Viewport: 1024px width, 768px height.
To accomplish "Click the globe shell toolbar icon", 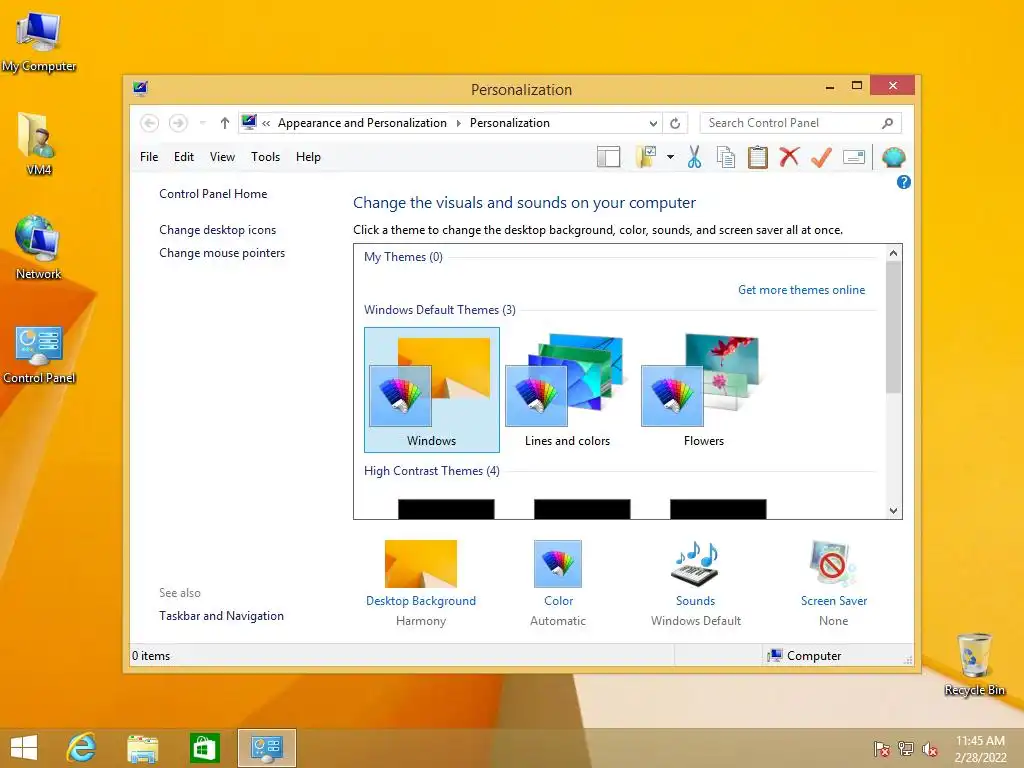I will pos(893,157).
